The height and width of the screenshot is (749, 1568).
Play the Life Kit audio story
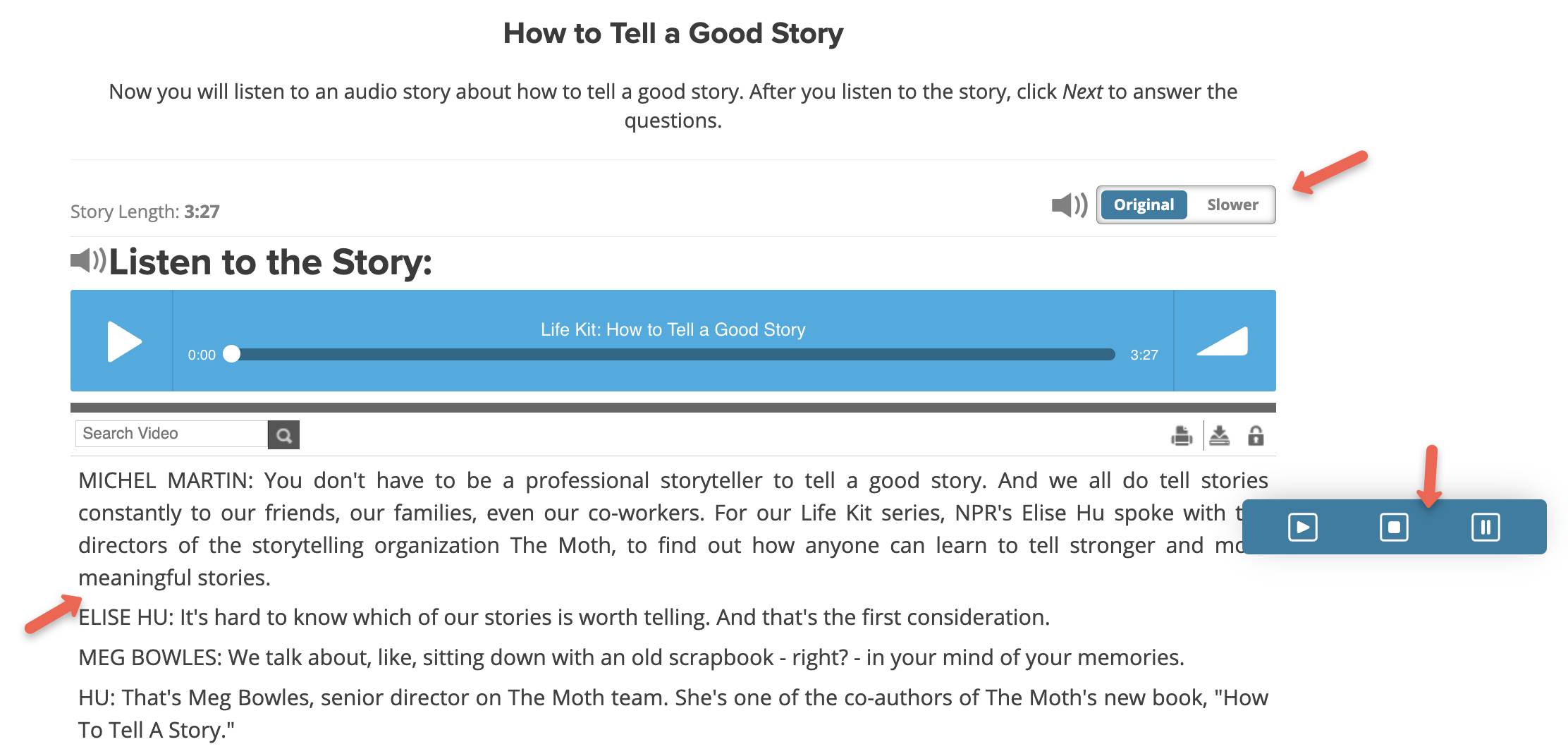tap(124, 341)
